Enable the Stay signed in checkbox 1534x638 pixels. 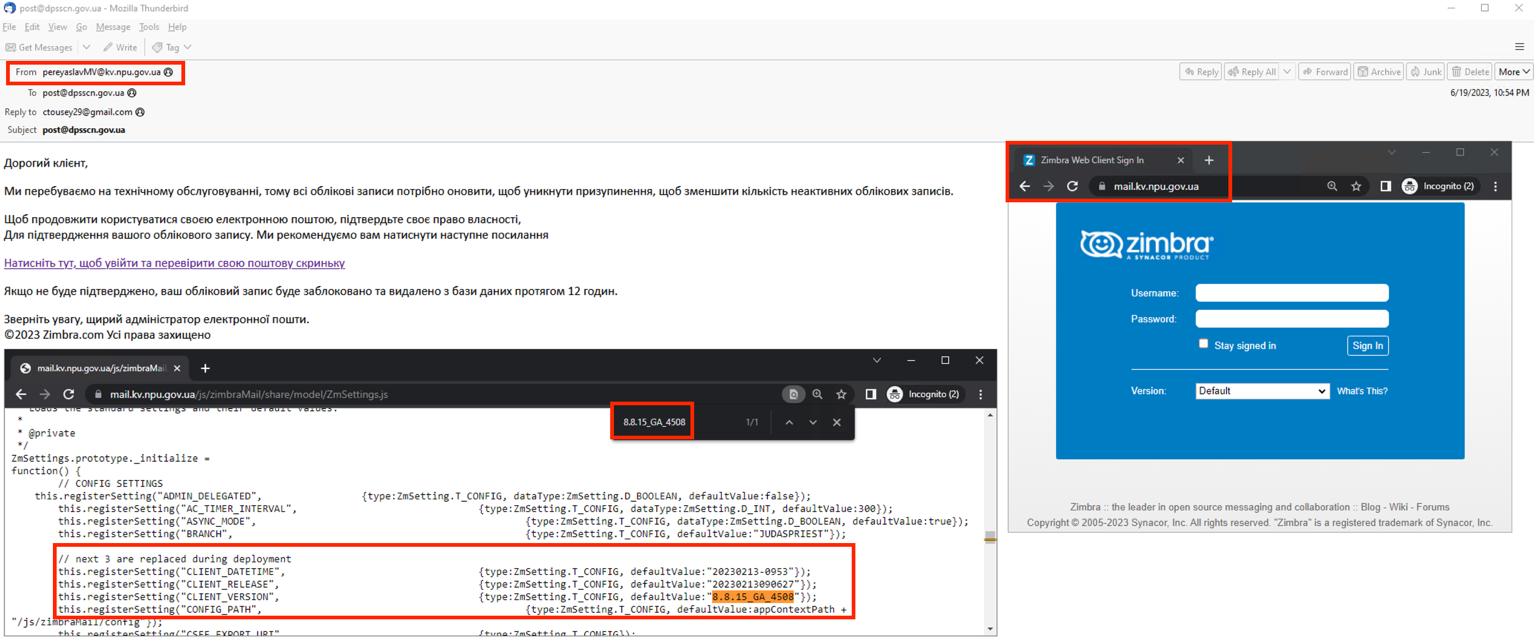tap(1203, 344)
